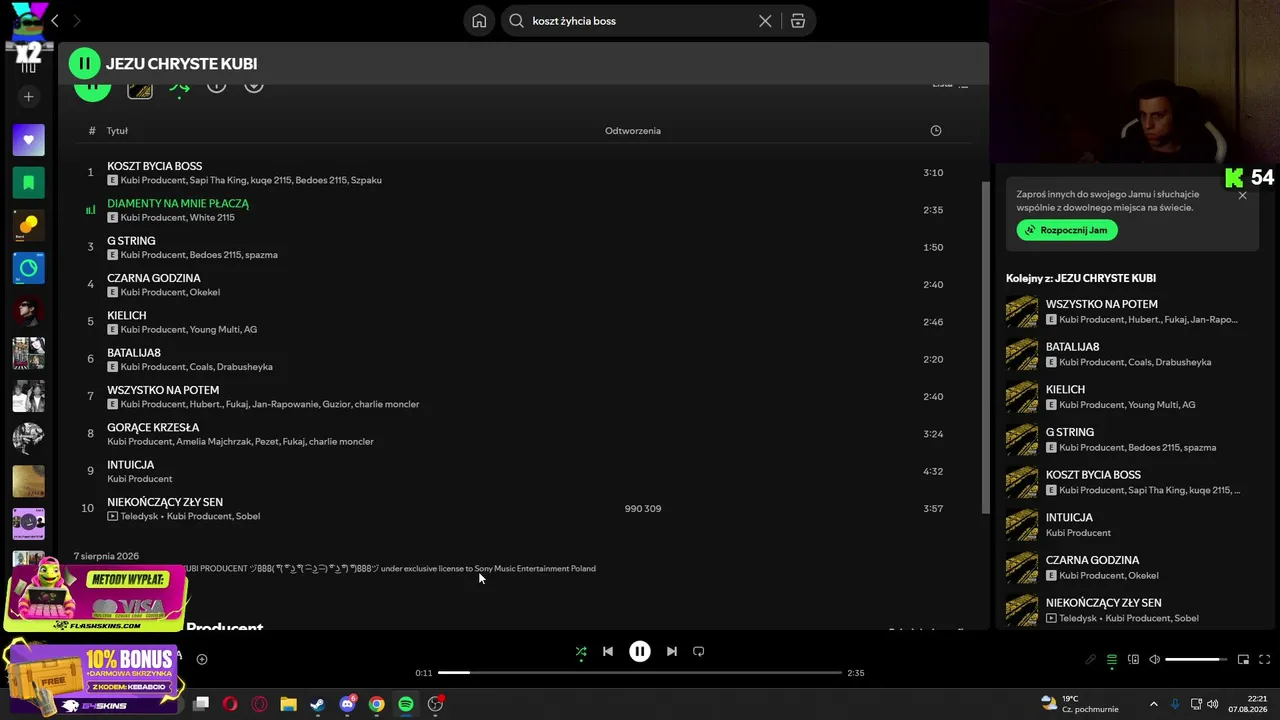Open artist Amelia Majchrzak link
The width and height of the screenshot is (1280, 720).
tap(214, 441)
